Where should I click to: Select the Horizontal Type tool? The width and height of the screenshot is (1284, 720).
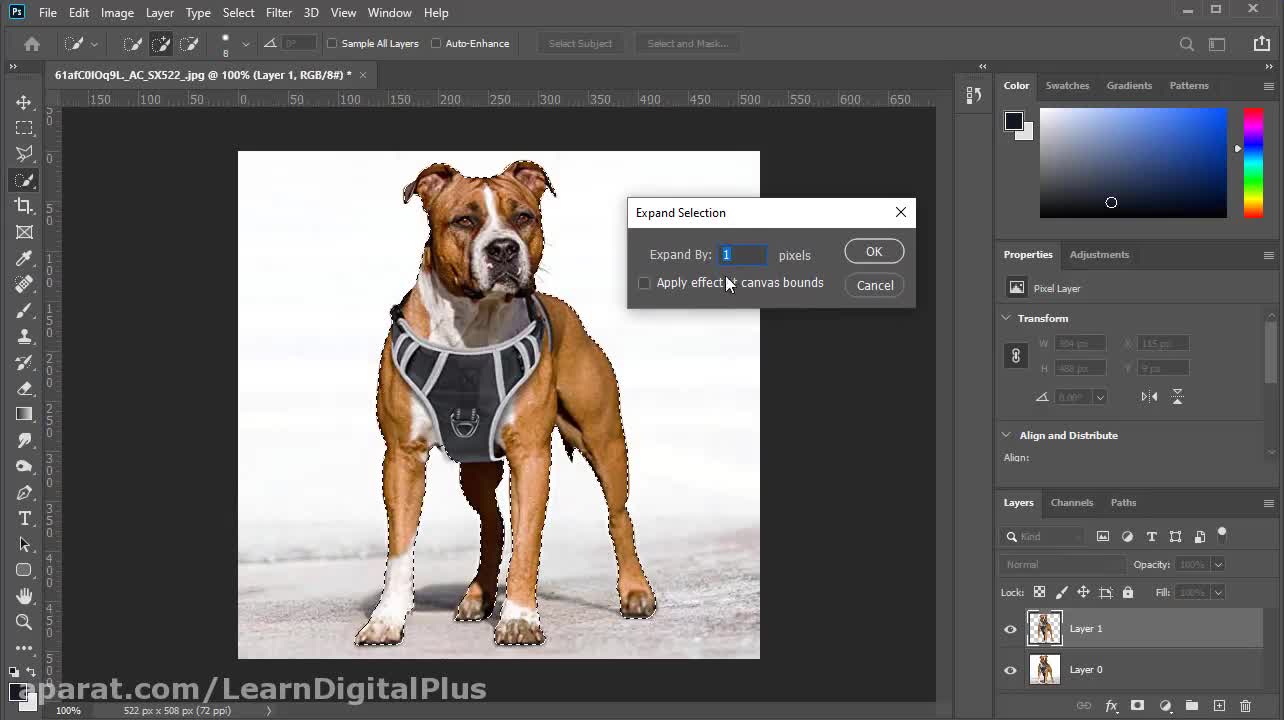tap(24, 518)
